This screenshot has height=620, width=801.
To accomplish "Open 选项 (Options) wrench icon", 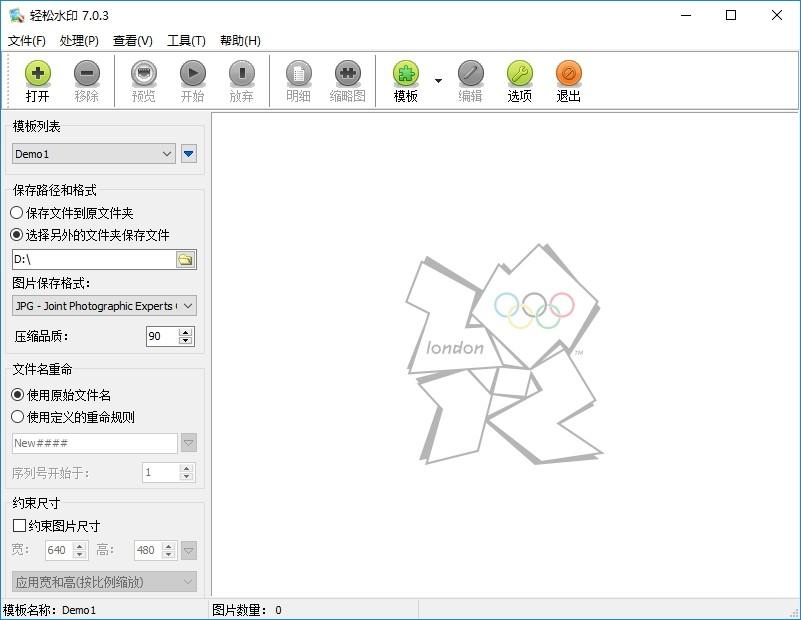I will click(x=520, y=74).
